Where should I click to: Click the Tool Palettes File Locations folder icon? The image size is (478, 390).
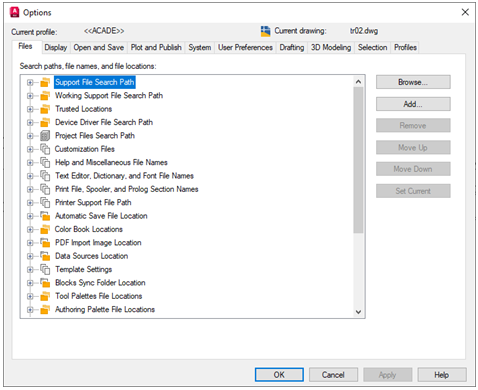click(x=45, y=296)
